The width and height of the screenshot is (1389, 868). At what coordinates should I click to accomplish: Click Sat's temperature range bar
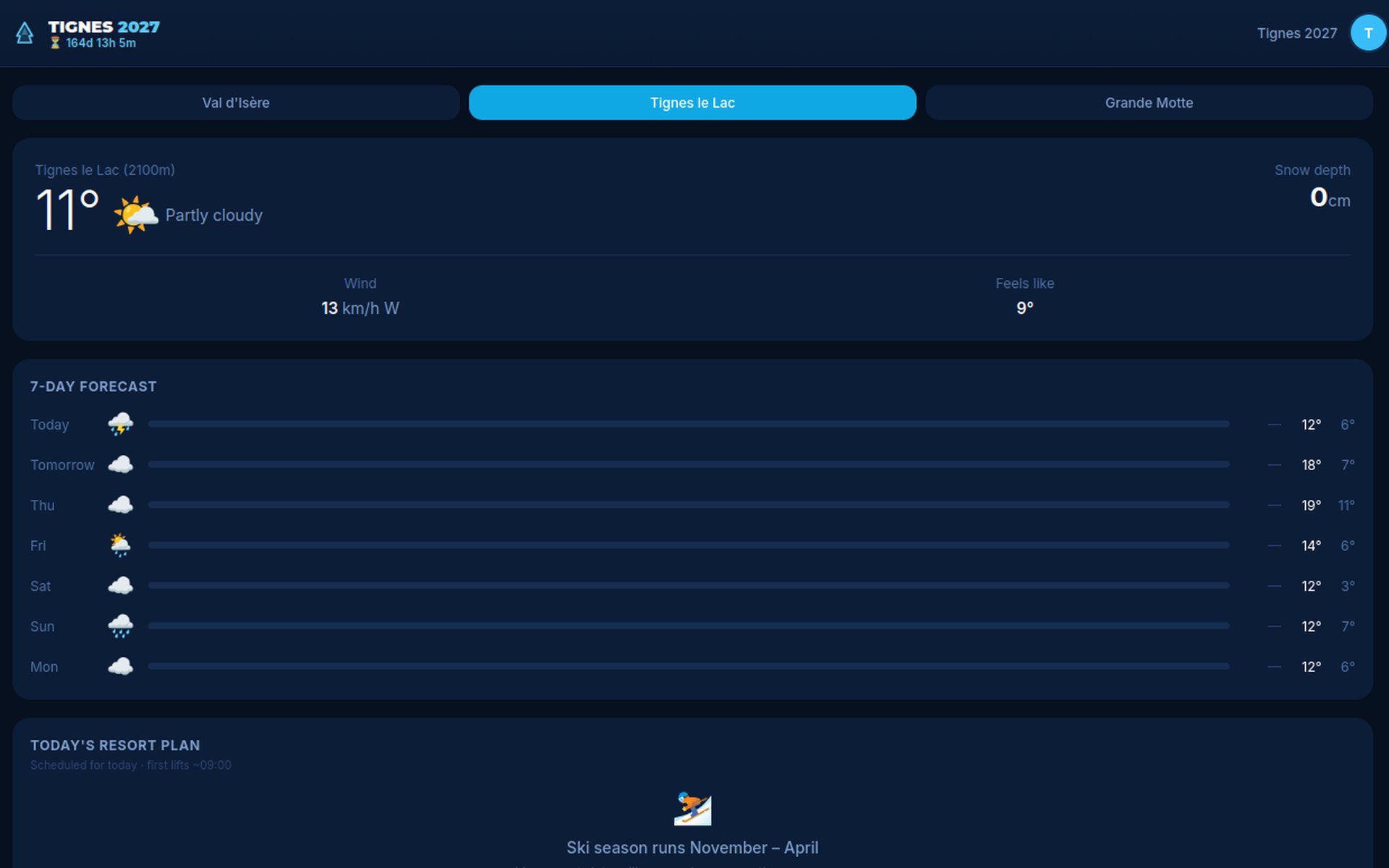(689, 586)
